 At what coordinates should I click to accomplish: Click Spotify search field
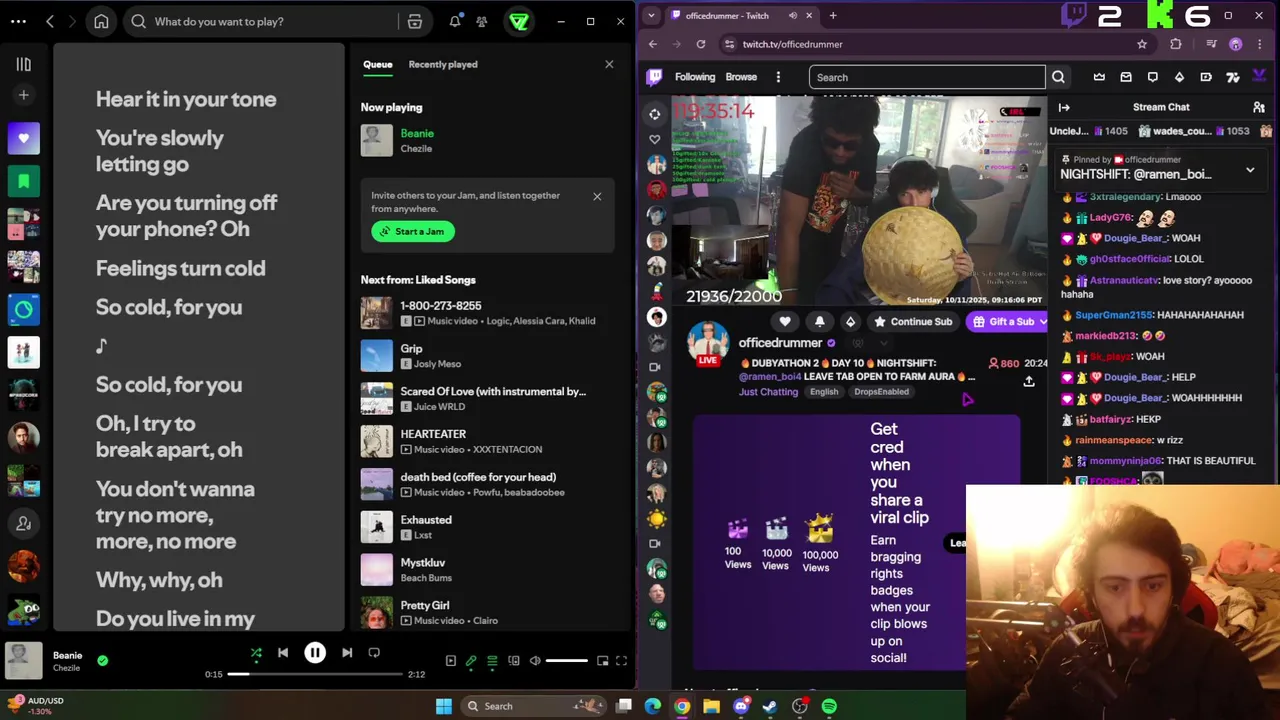pos(270,21)
